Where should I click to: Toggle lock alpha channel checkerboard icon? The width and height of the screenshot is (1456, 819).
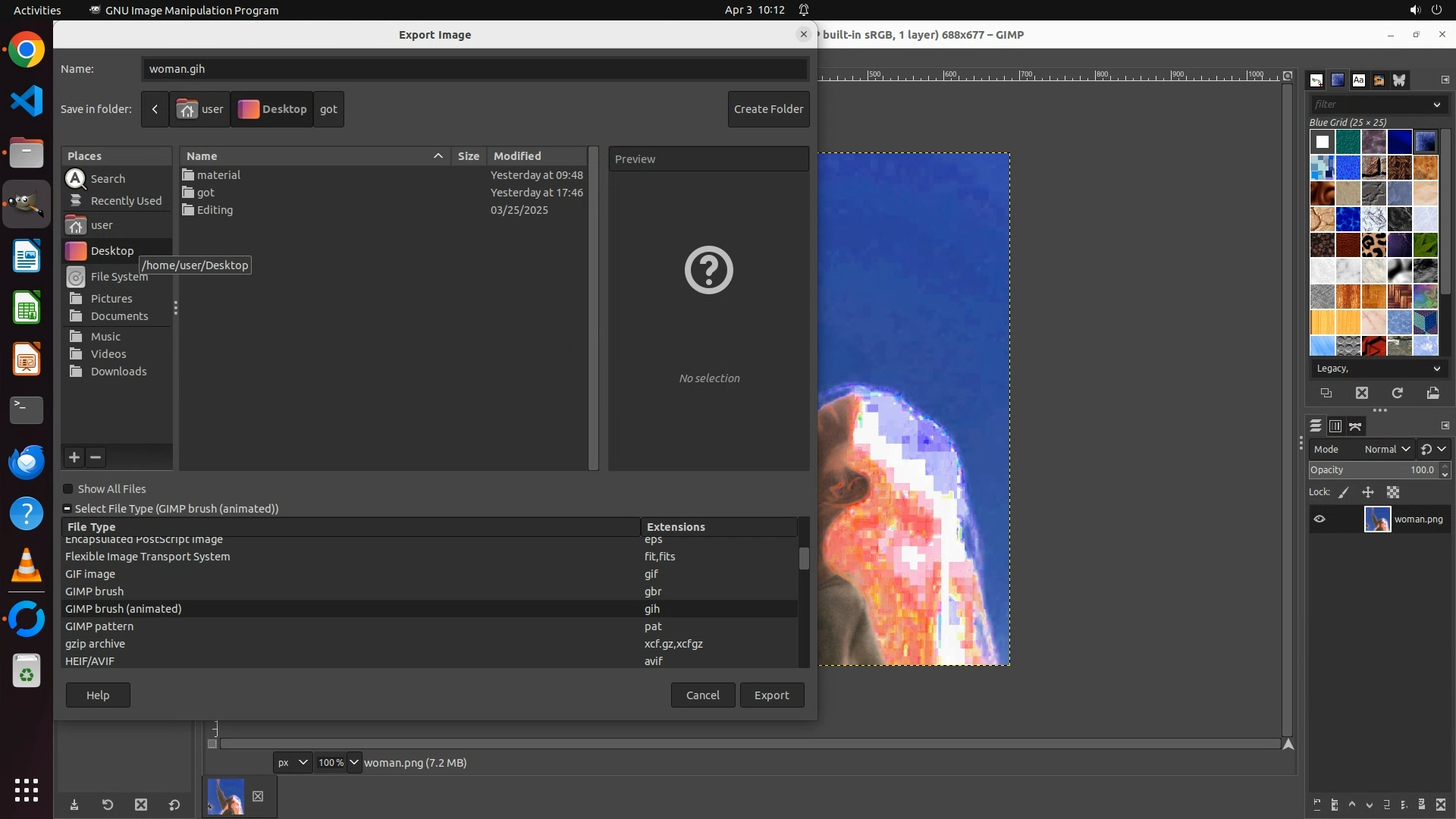coord(1393,492)
